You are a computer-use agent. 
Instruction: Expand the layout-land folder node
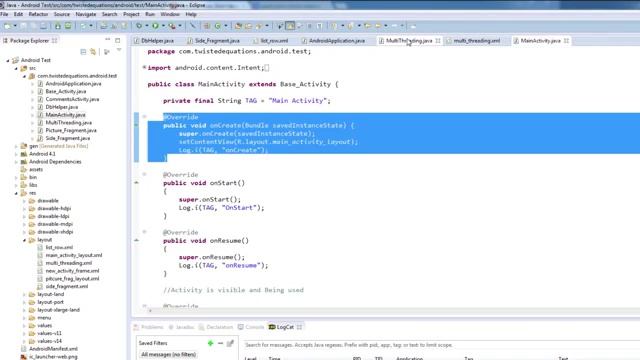(x=24, y=294)
